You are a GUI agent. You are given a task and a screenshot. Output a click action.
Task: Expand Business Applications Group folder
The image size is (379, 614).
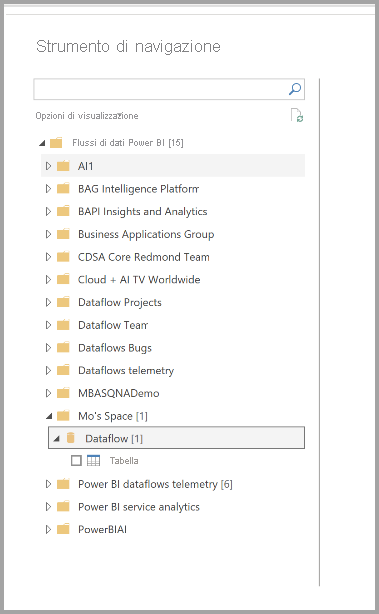pyautogui.click(x=49, y=234)
